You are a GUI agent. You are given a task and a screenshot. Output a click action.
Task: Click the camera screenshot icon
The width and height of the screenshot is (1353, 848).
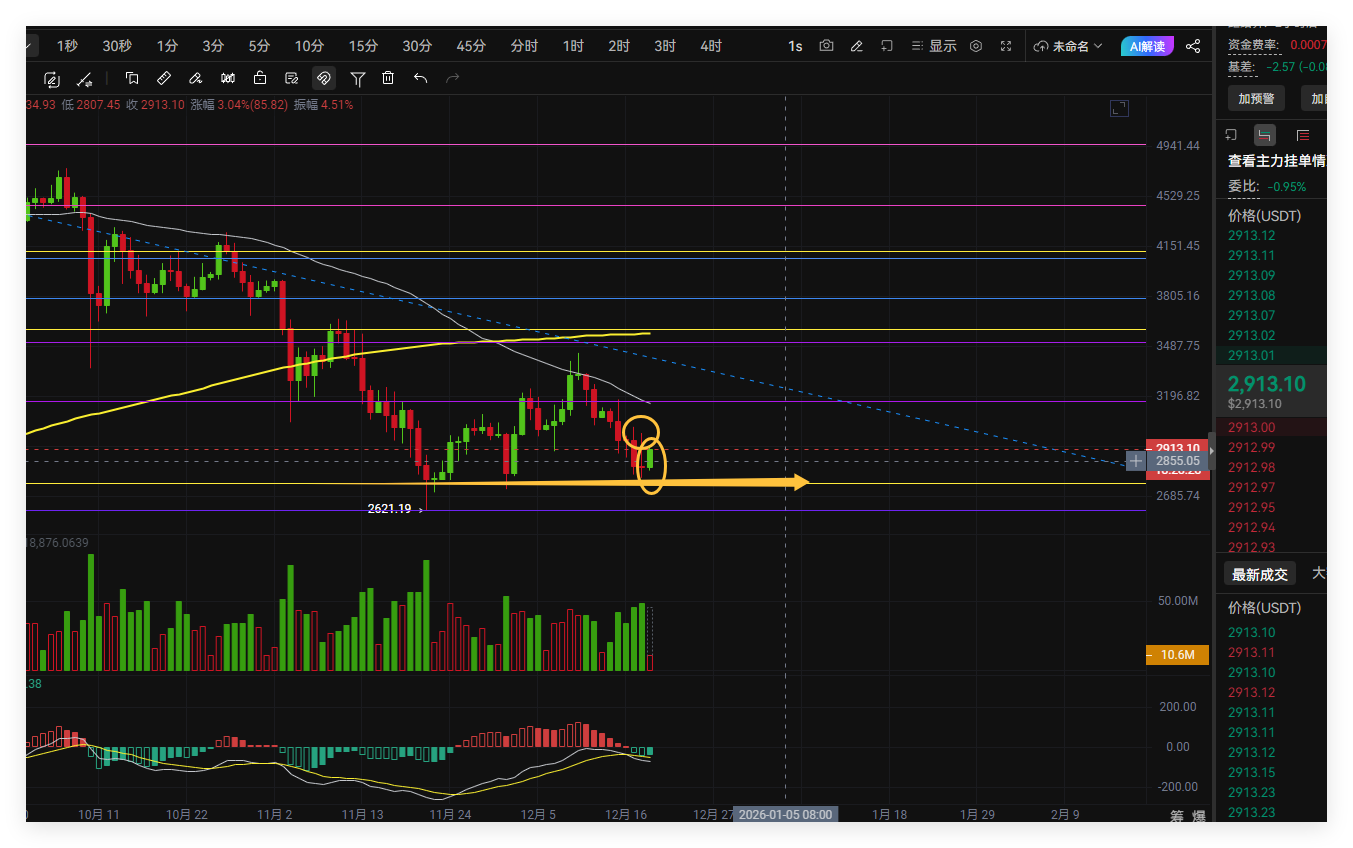tap(826, 46)
